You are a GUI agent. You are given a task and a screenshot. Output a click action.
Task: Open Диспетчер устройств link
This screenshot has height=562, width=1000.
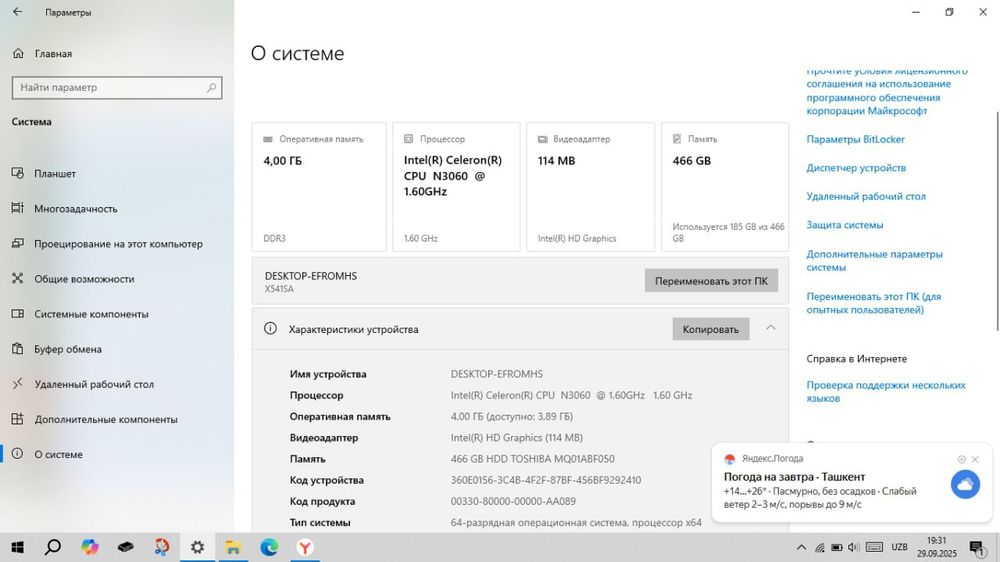pos(856,168)
